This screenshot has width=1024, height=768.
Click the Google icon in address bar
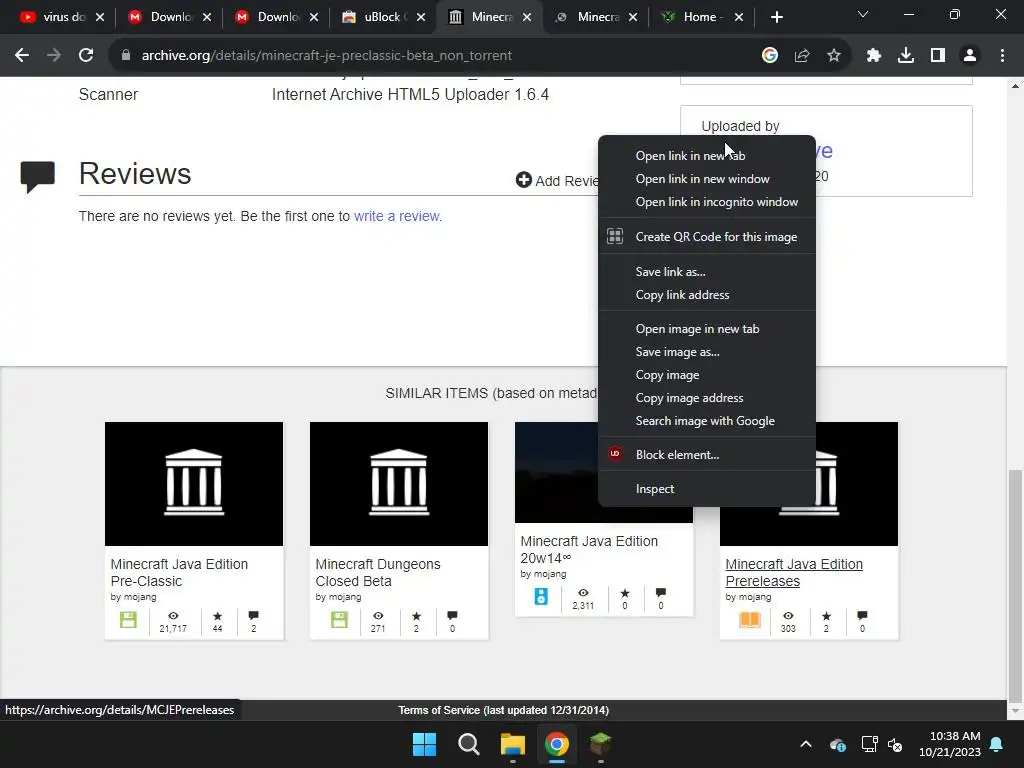[770, 56]
